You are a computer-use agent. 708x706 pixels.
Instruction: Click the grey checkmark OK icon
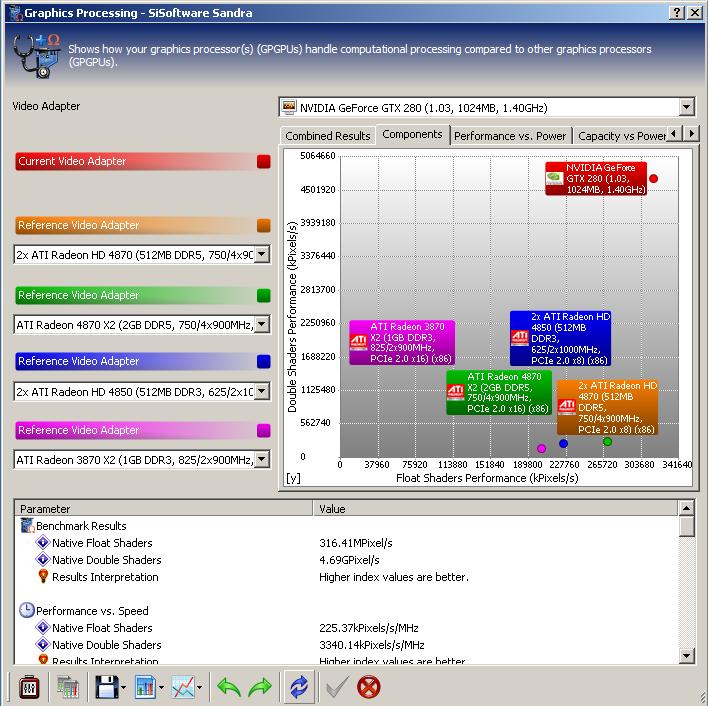tap(337, 687)
